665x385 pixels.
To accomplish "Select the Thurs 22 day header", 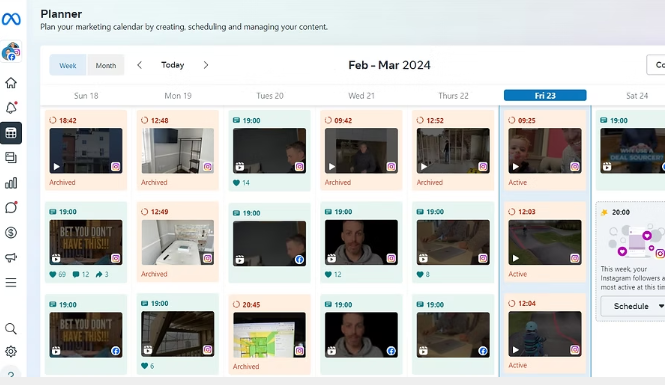I will click(x=453, y=96).
